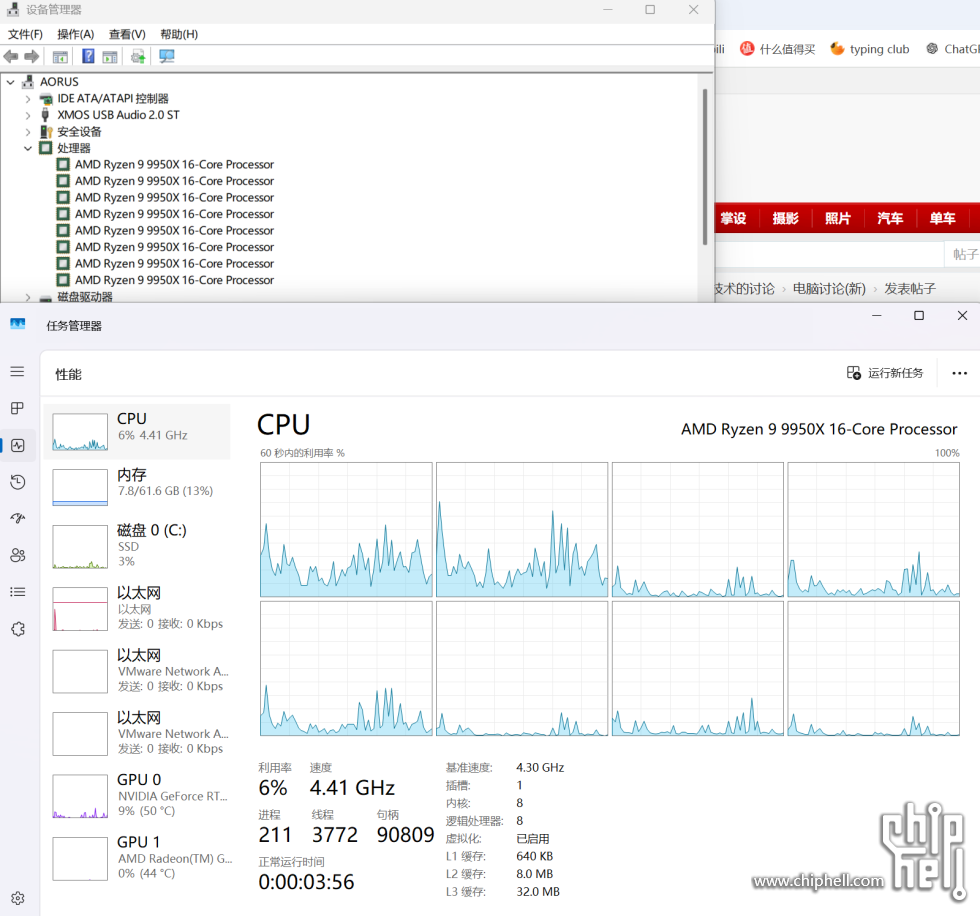Open Task Manager settings gear icon
This screenshot has width=980, height=916.
coord(18,898)
